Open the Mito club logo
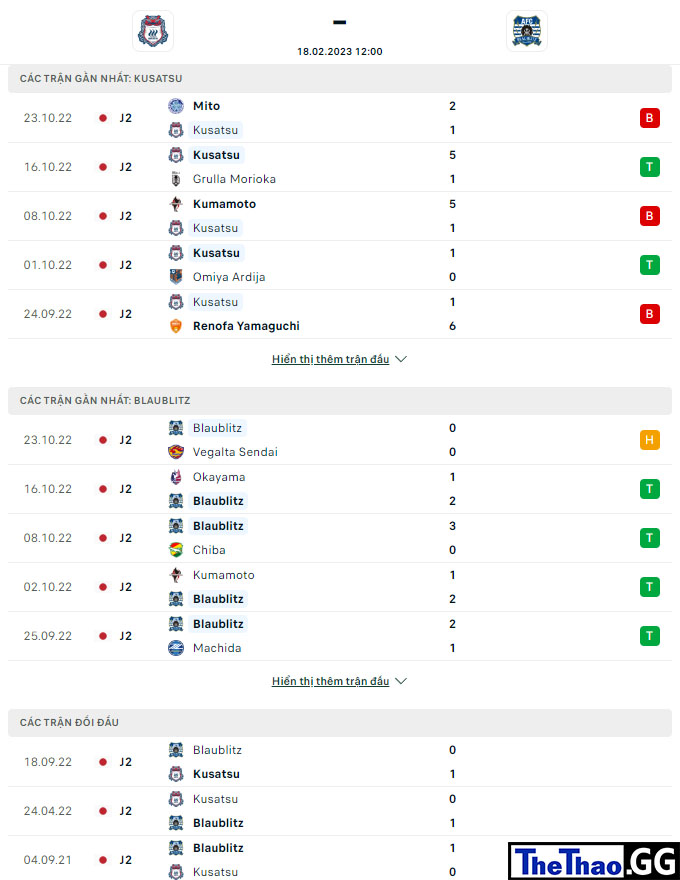 point(176,106)
